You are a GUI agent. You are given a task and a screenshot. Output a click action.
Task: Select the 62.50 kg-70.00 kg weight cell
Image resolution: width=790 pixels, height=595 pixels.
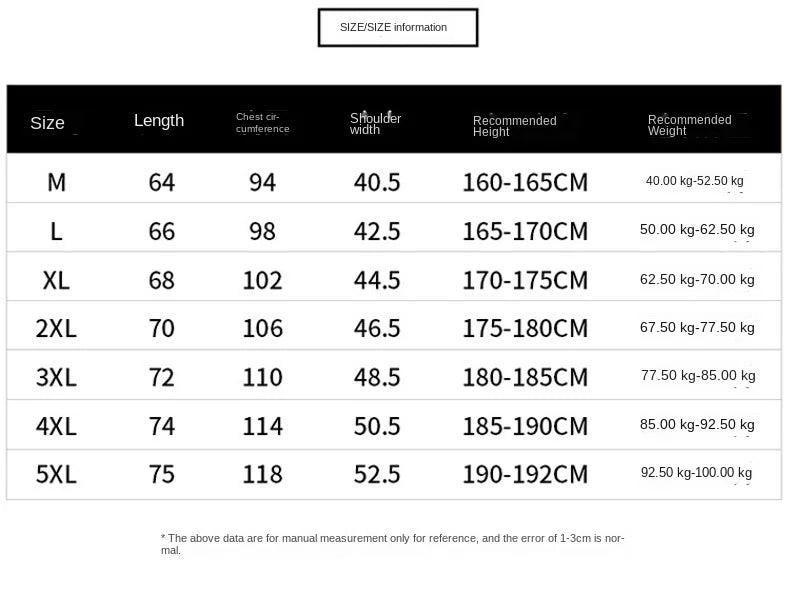click(x=697, y=280)
